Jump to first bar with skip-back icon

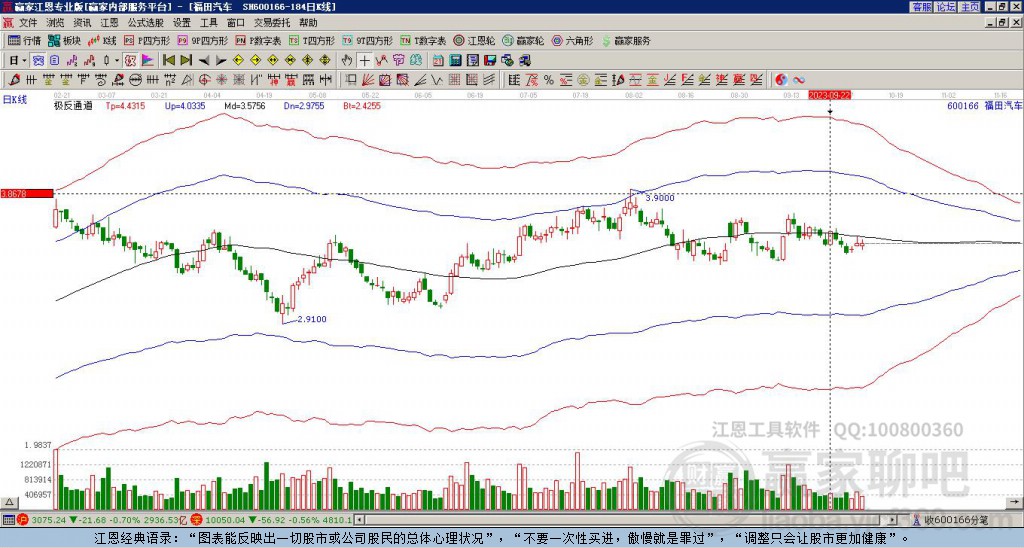pyautogui.click(x=169, y=61)
